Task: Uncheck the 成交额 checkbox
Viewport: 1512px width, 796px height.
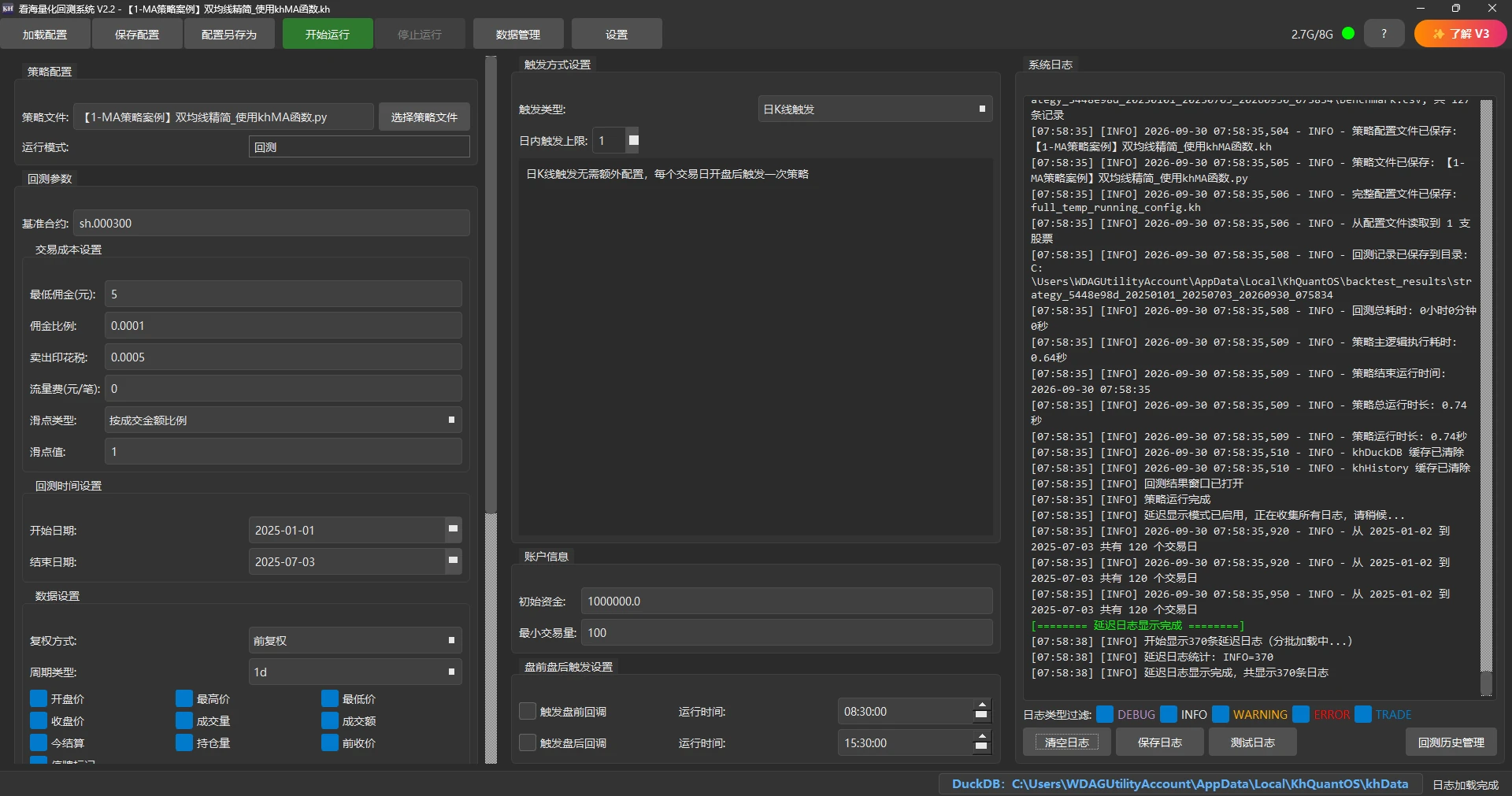Action: click(x=330, y=720)
